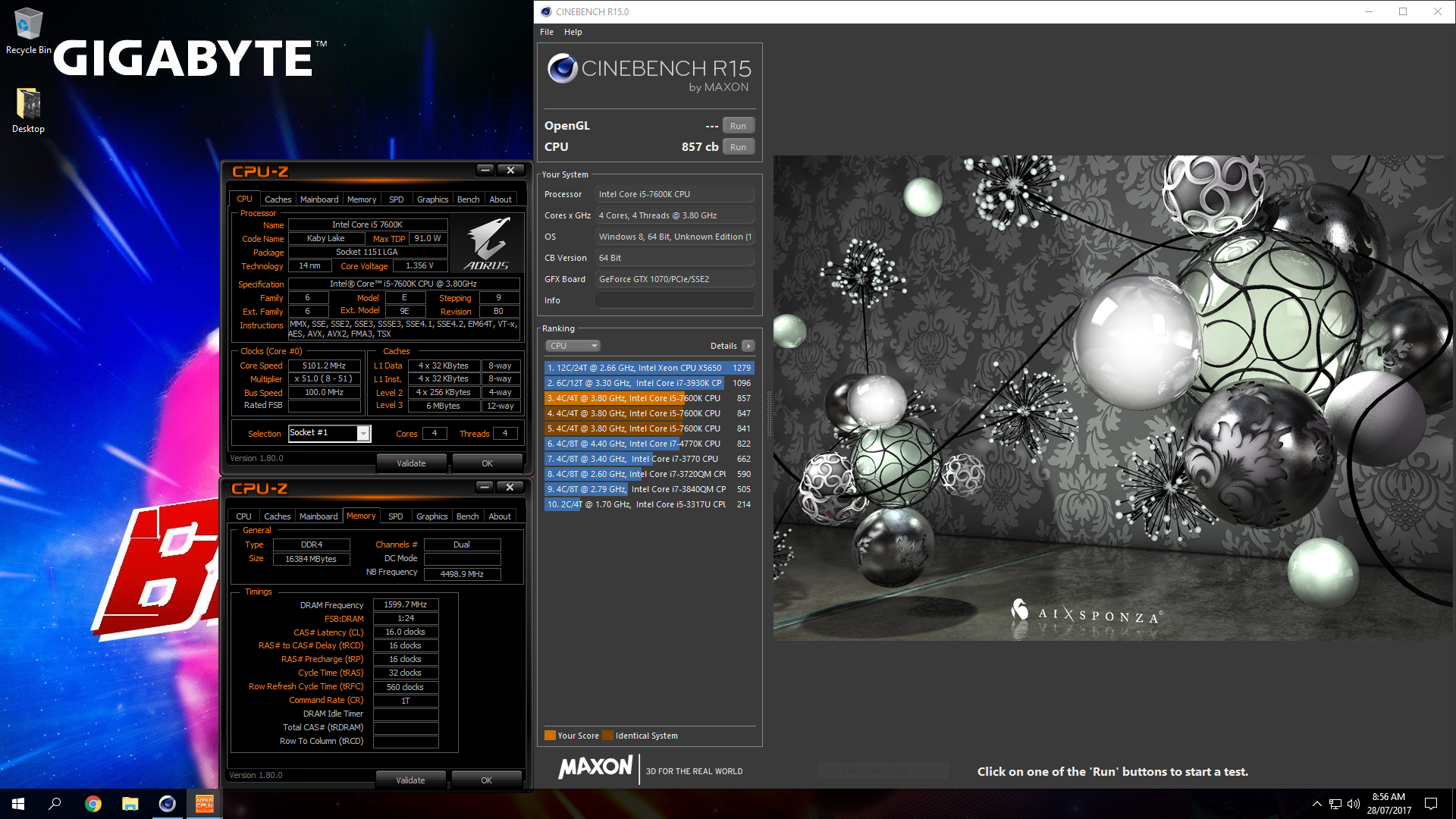The height and width of the screenshot is (819, 1456).
Task: Click the rendered Cinebench scene image
Action: click(x=1114, y=398)
